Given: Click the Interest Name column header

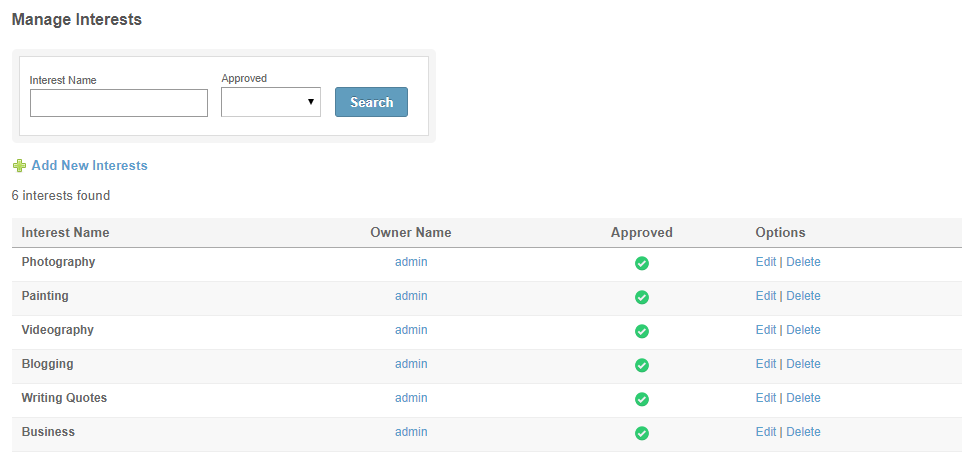Looking at the screenshot, I should 65,233.
